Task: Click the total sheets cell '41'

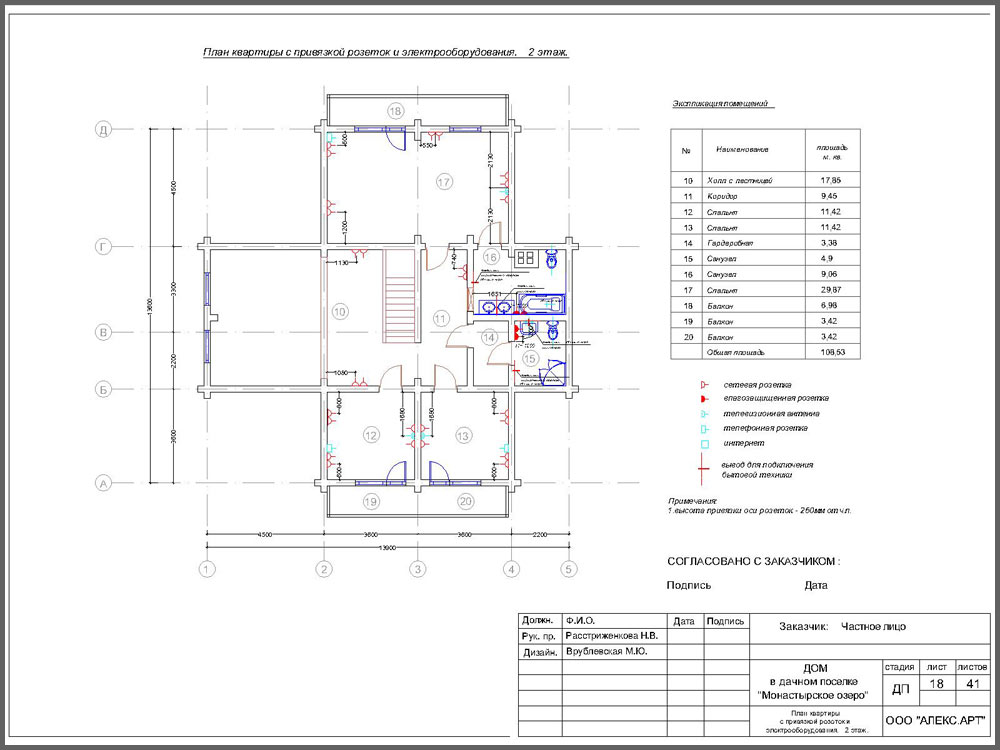Action: (973, 683)
